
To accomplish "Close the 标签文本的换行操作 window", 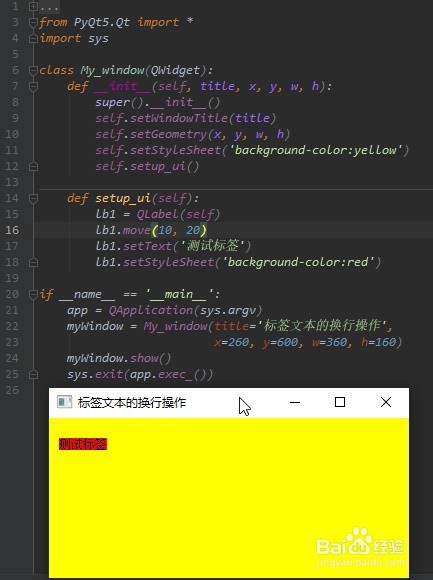I will [386, 402].
